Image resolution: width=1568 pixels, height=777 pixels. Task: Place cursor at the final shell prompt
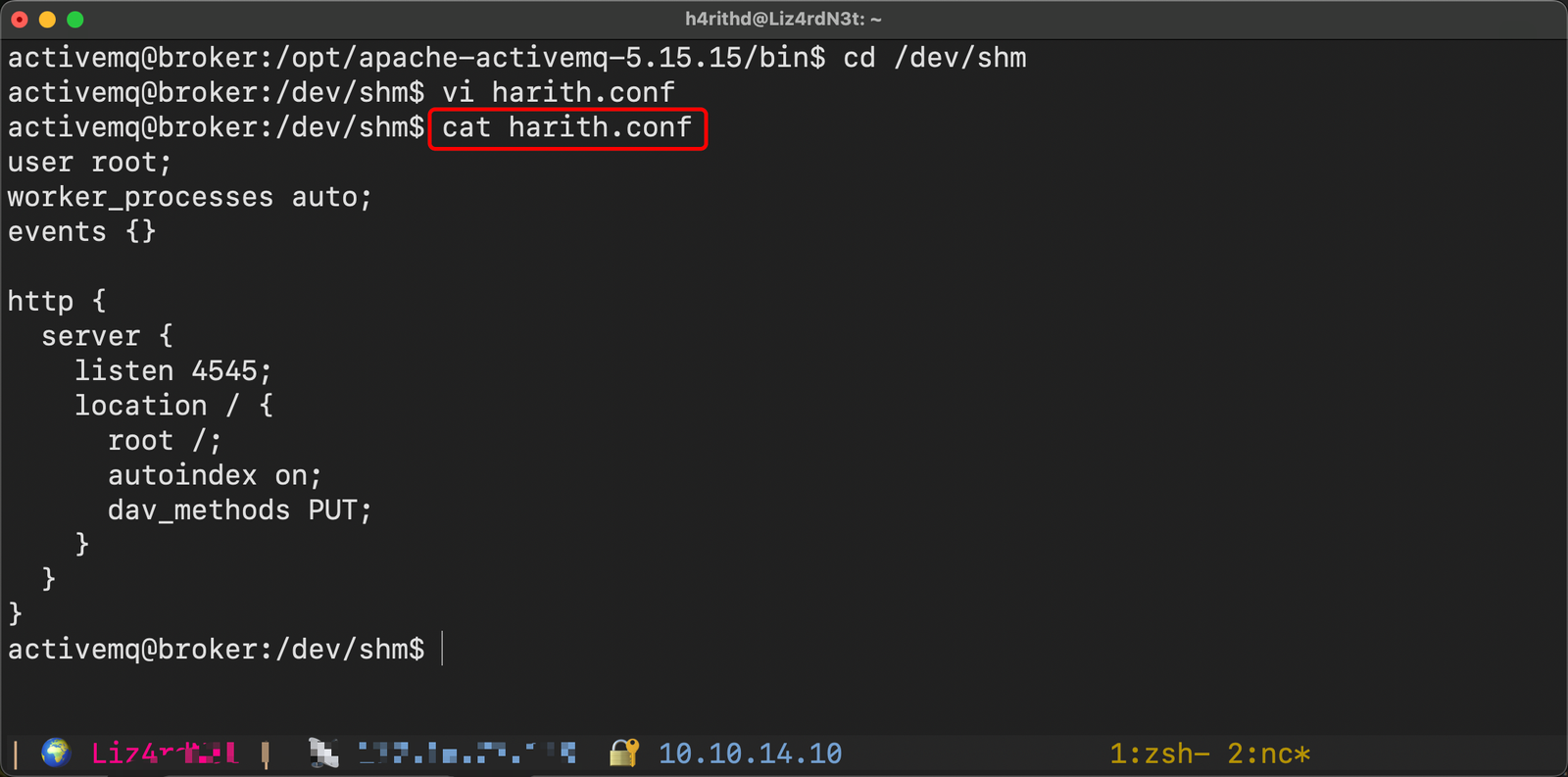[x=443, y=649]
